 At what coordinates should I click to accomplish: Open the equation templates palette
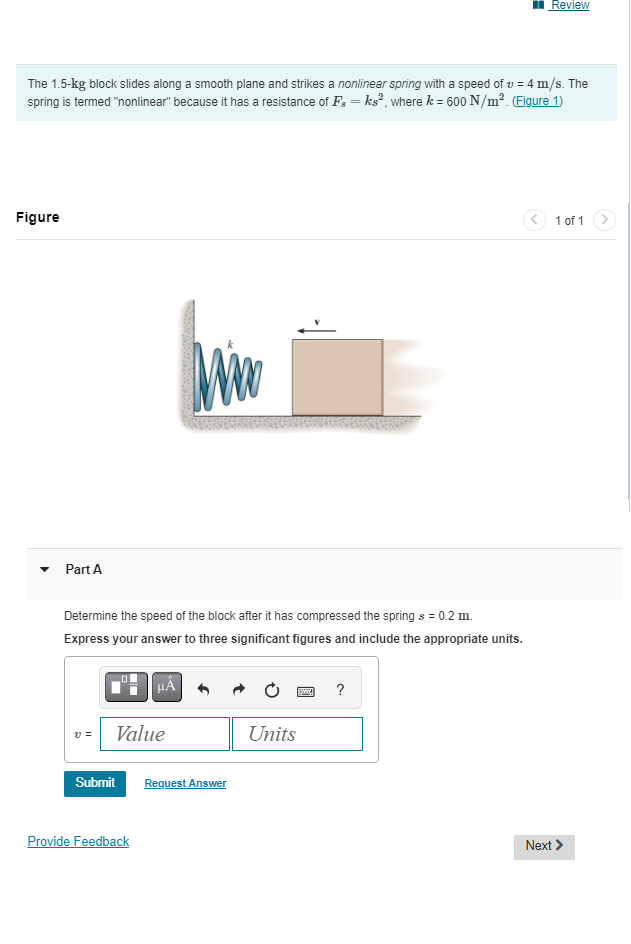pos(125,687)
